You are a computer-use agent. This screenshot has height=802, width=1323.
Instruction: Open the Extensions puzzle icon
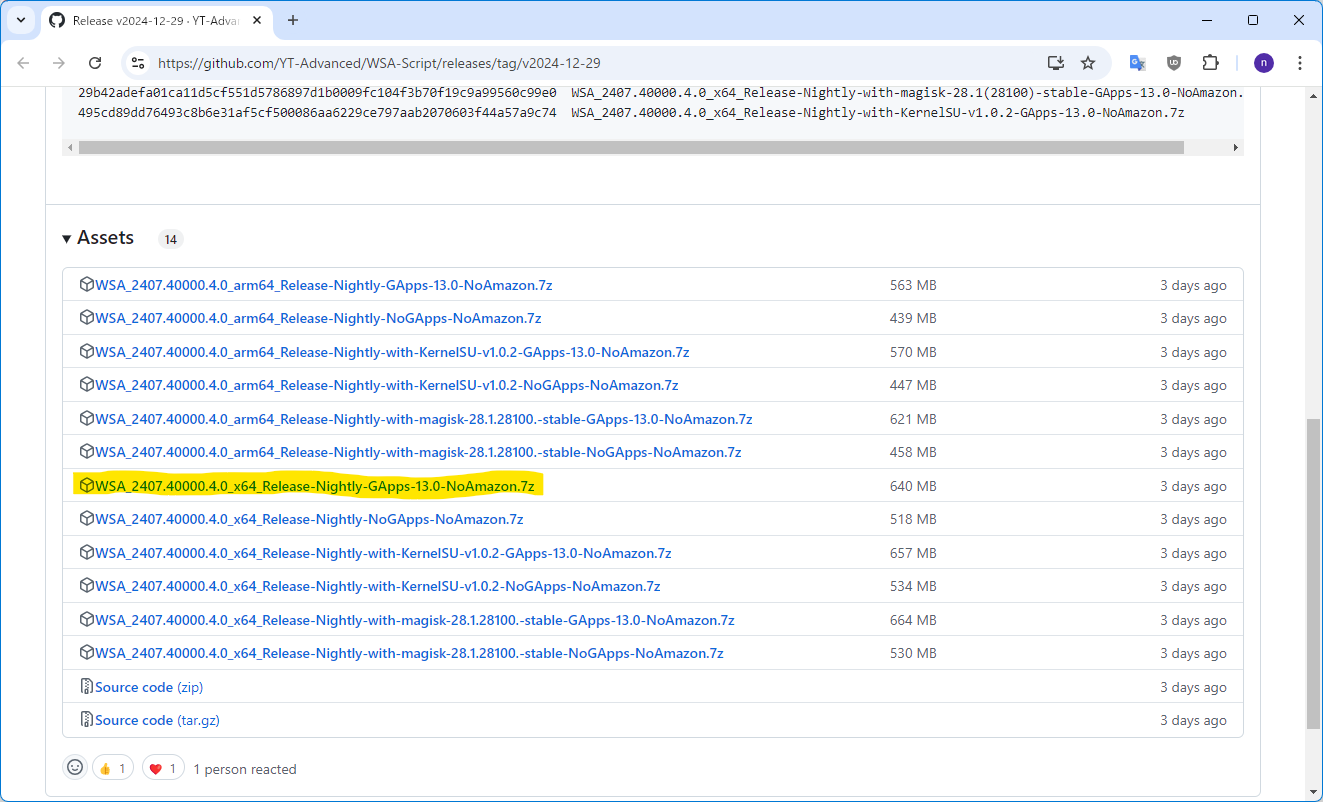pyautogui.click(x=1210, y=63)
